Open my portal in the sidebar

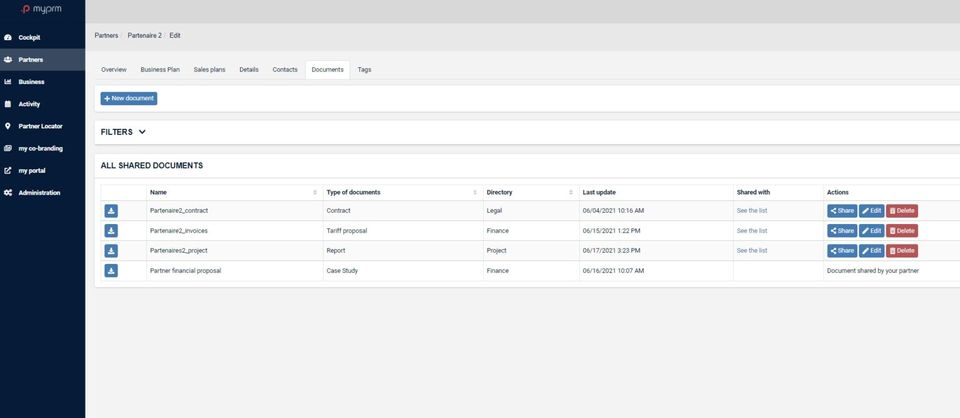(42, 171)
